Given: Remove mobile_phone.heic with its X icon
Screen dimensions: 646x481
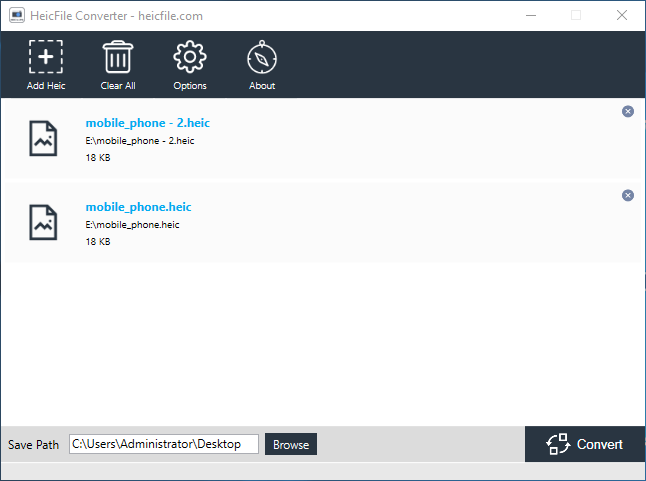Looking at the screenshot, I should [x=627, y=195].
